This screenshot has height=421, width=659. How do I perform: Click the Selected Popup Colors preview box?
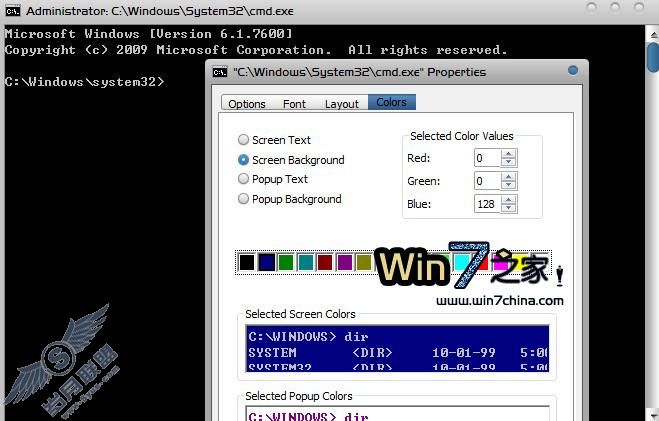(x=397, y=413)
